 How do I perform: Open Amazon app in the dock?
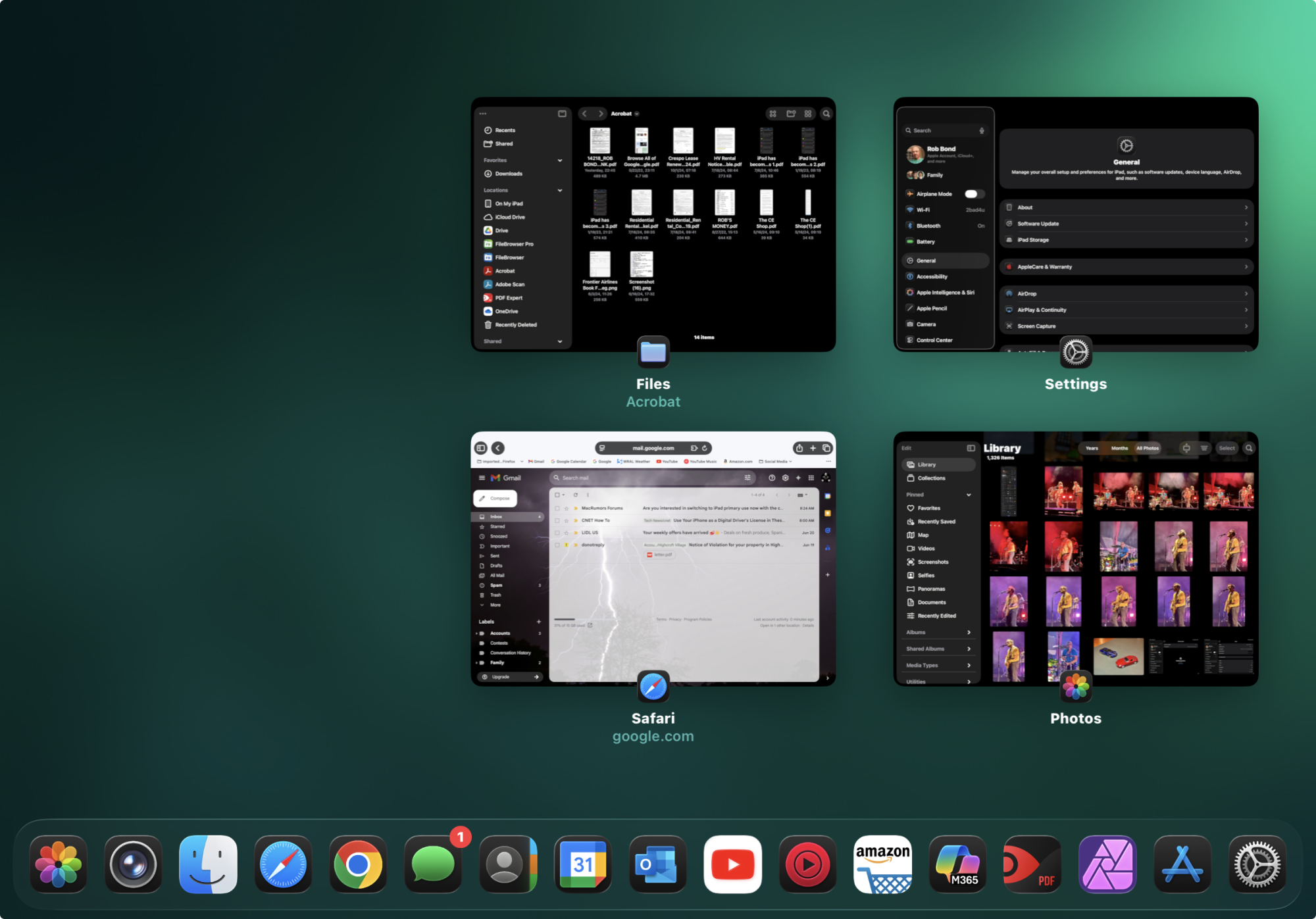point(882,864)
